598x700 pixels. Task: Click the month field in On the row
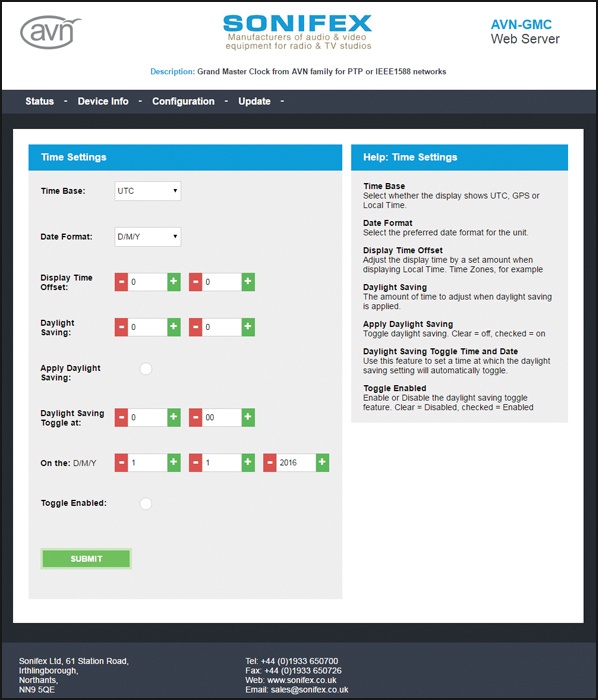(222, 462)
